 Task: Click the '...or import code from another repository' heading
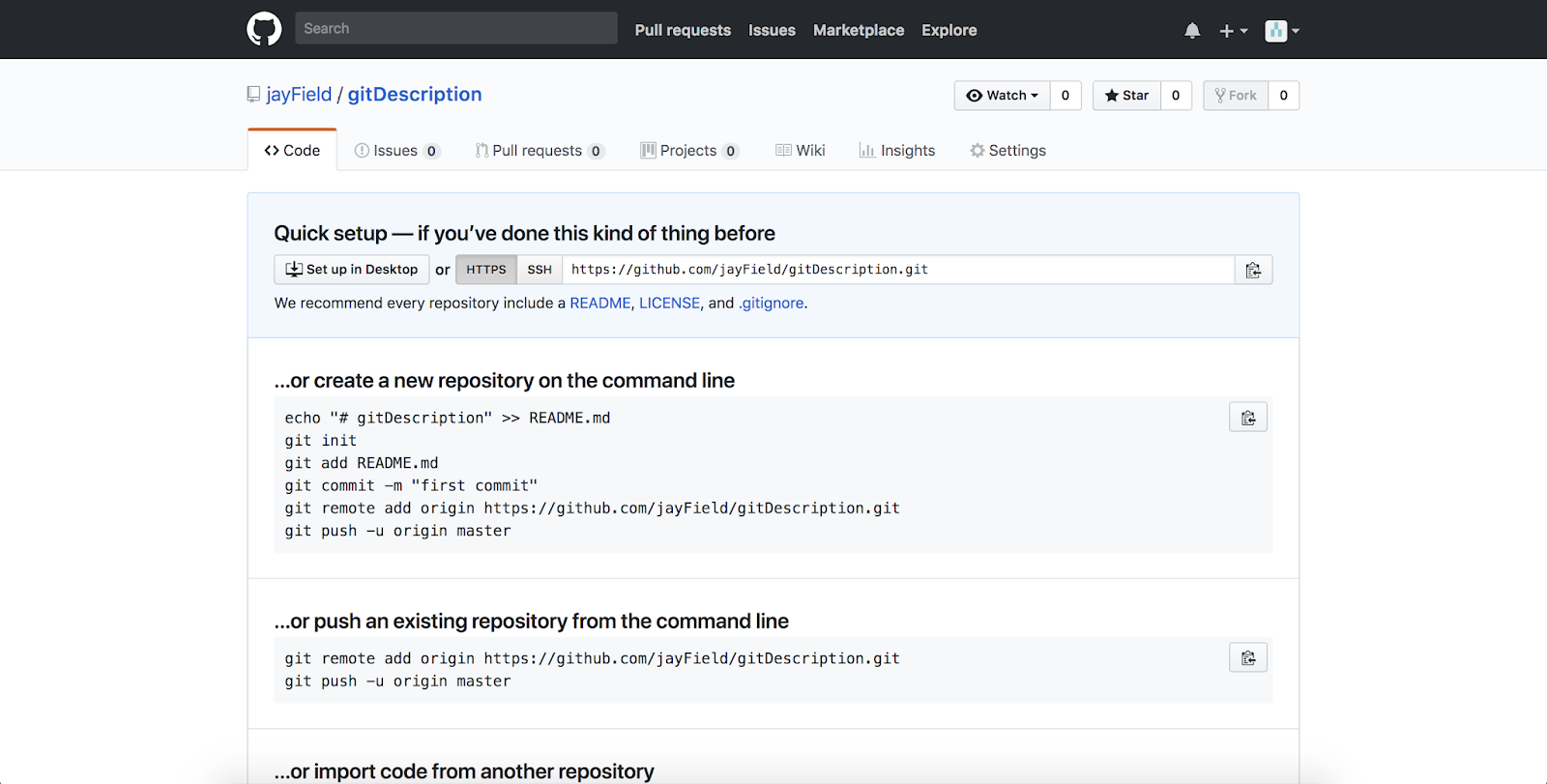464,771
